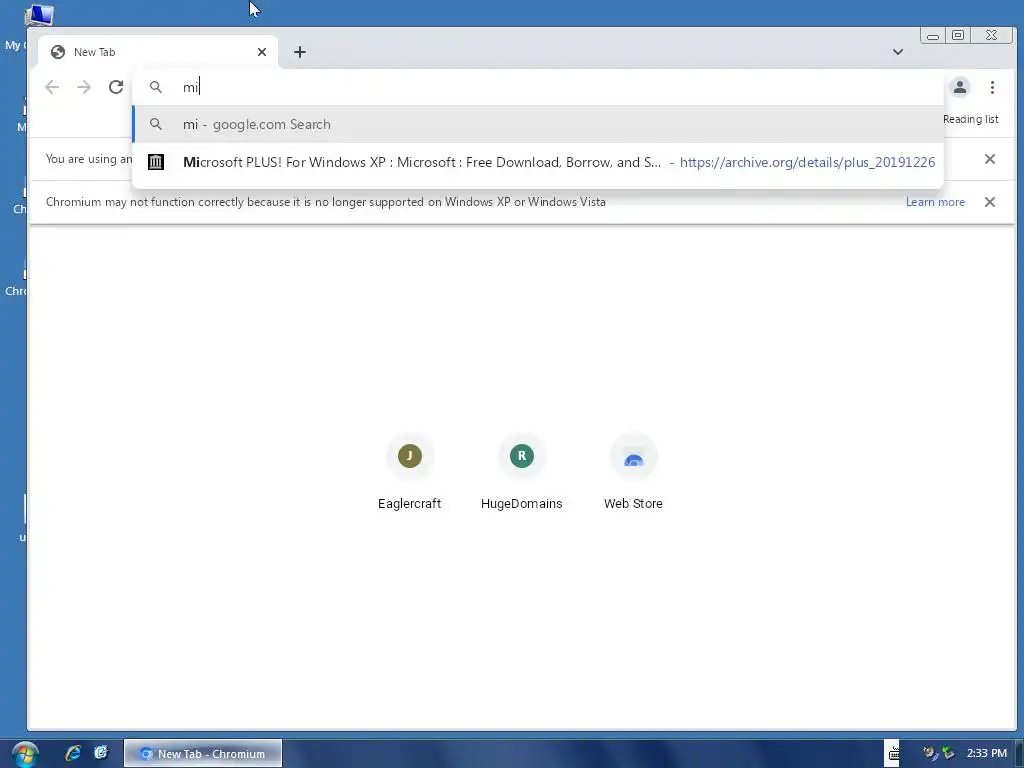Dismiss the "You are using an" infobar
1024x768 pixels.
[989, 159]
